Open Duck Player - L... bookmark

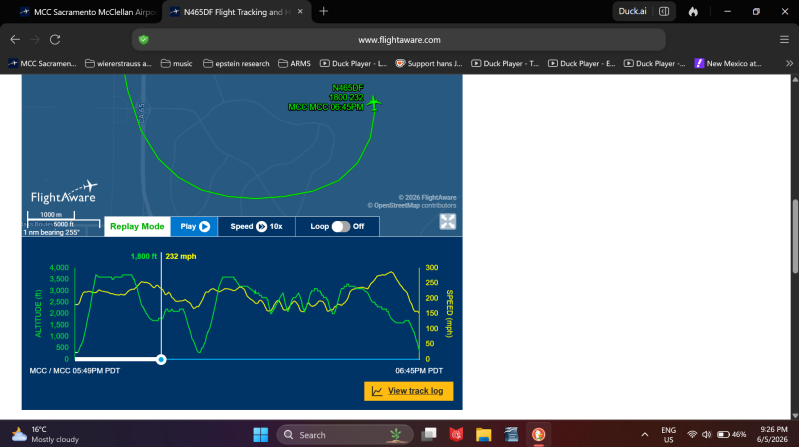point(354,64)
